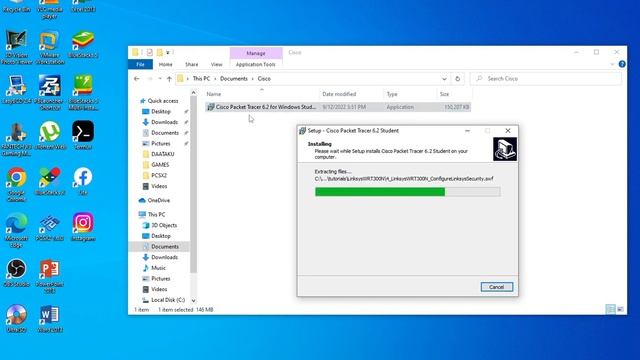Click navigation pane scrollbar up arrow
The height and width of the screenshot is (360, 640).
(193, 93)
